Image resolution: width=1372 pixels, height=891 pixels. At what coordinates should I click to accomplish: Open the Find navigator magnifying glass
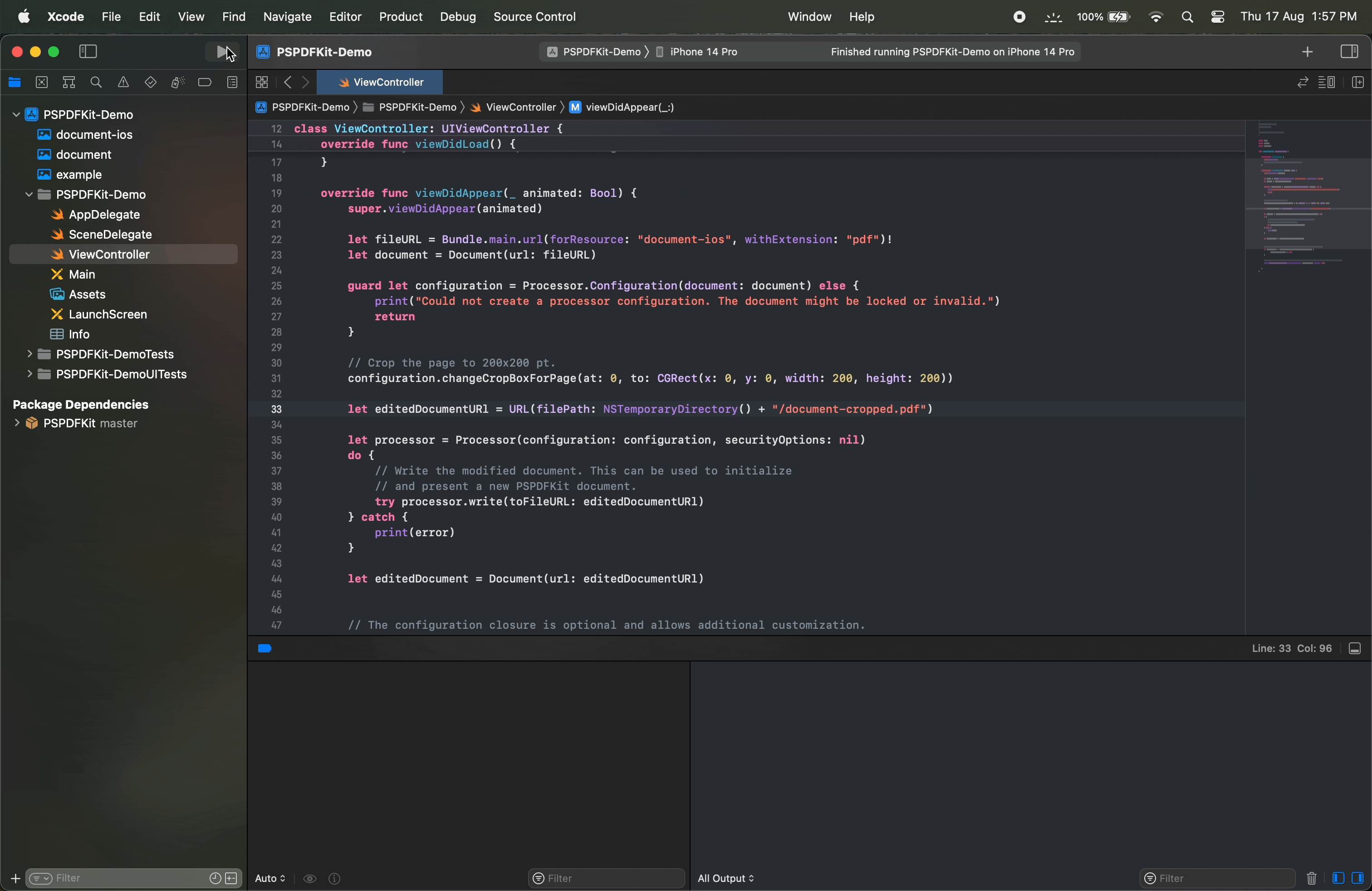tap(96, 83)
